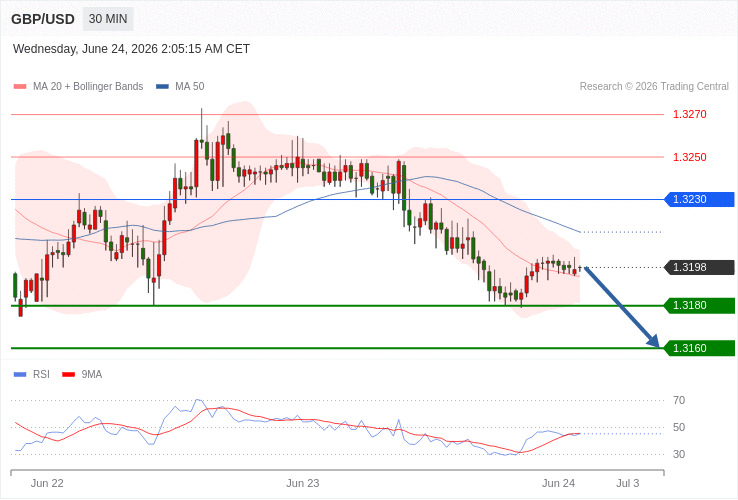Click the date and time stamp text
Viewport: 738px width, 500px height.
coord(131,49)
